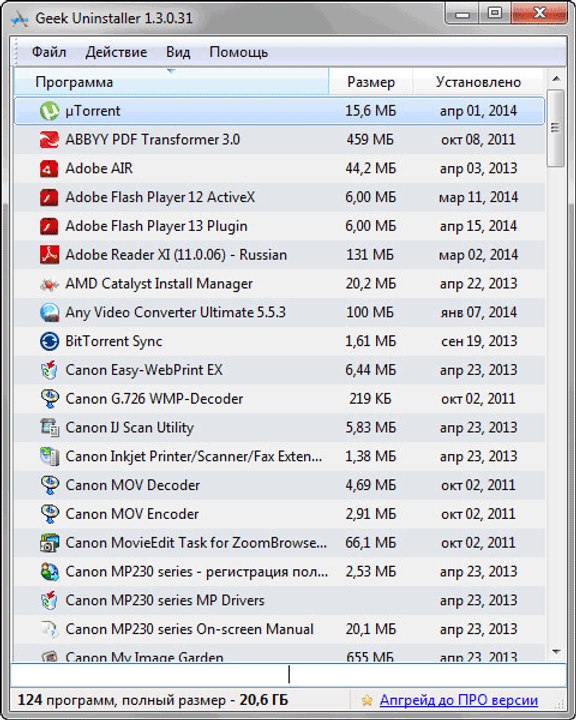576x720 pixels.
Task: Click the 219 КБ size value
Action: pyautogui.click(x=370, y=399)
